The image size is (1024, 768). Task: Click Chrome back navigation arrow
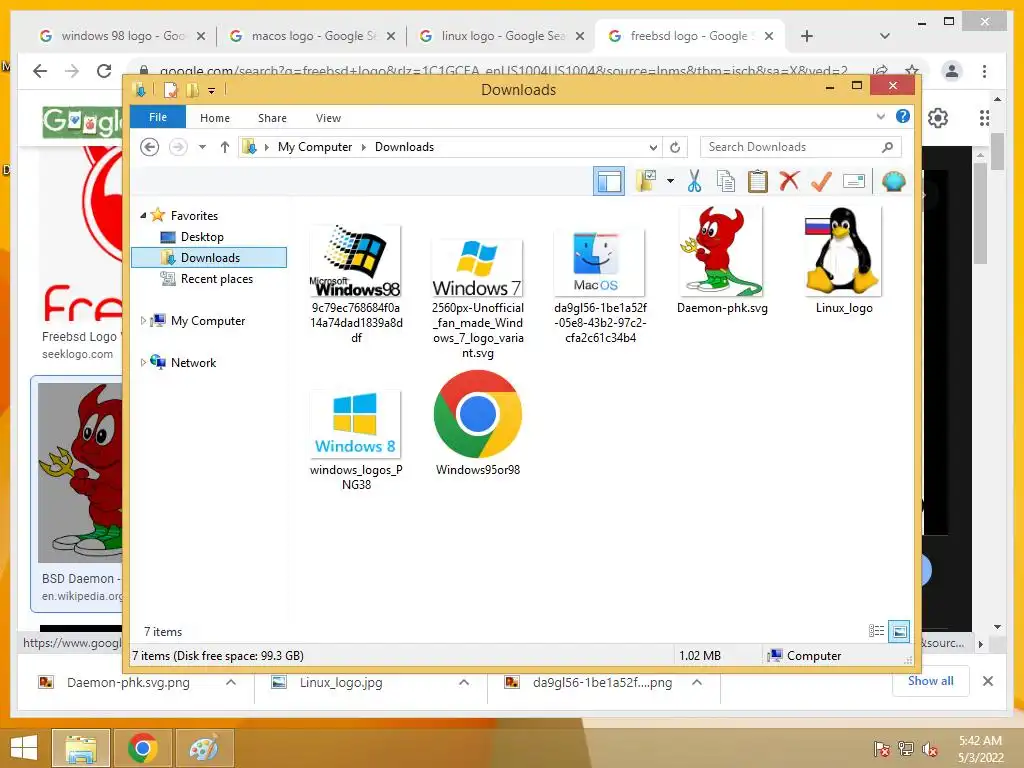[x=40, y=71]
